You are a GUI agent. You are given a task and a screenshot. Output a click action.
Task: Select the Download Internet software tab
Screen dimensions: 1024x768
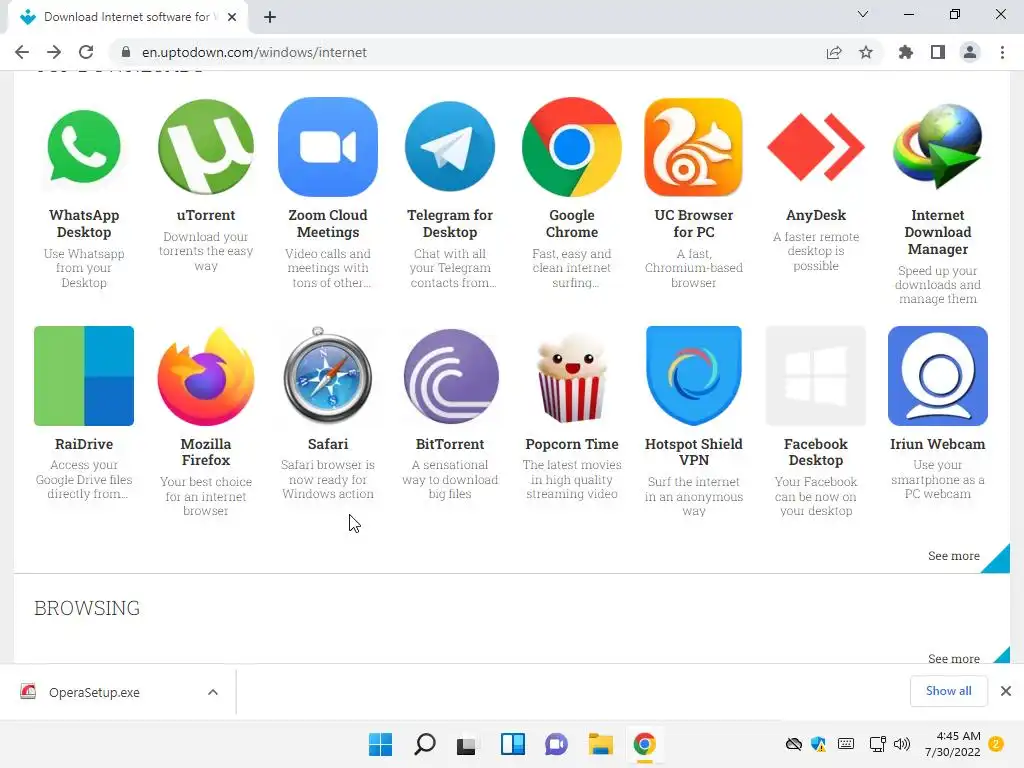126,17
